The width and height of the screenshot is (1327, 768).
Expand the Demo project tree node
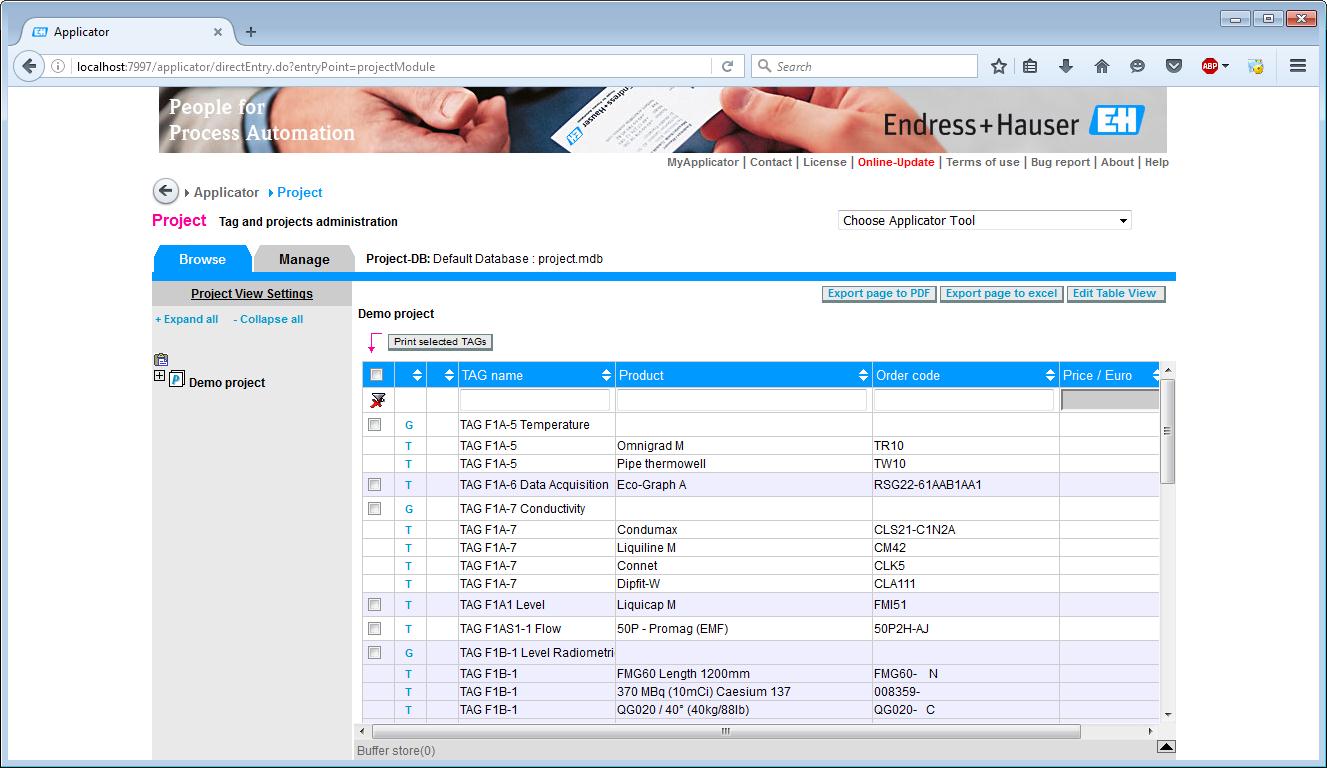pos(160,376)
